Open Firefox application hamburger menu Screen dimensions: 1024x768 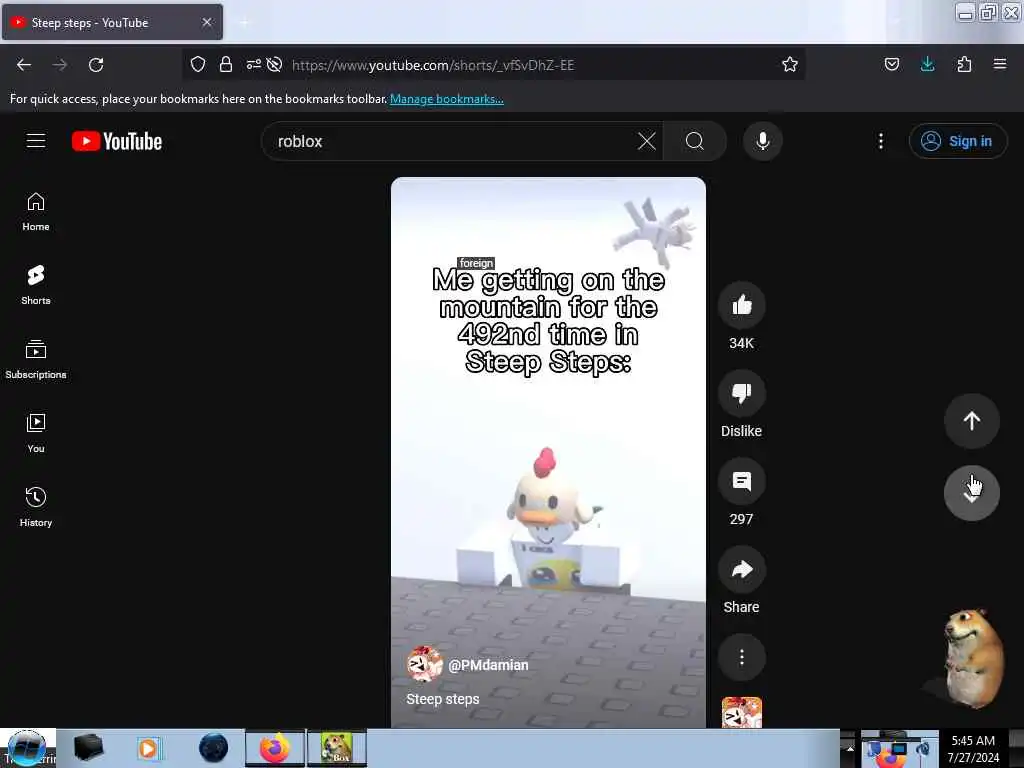[x=1000, y=65]
